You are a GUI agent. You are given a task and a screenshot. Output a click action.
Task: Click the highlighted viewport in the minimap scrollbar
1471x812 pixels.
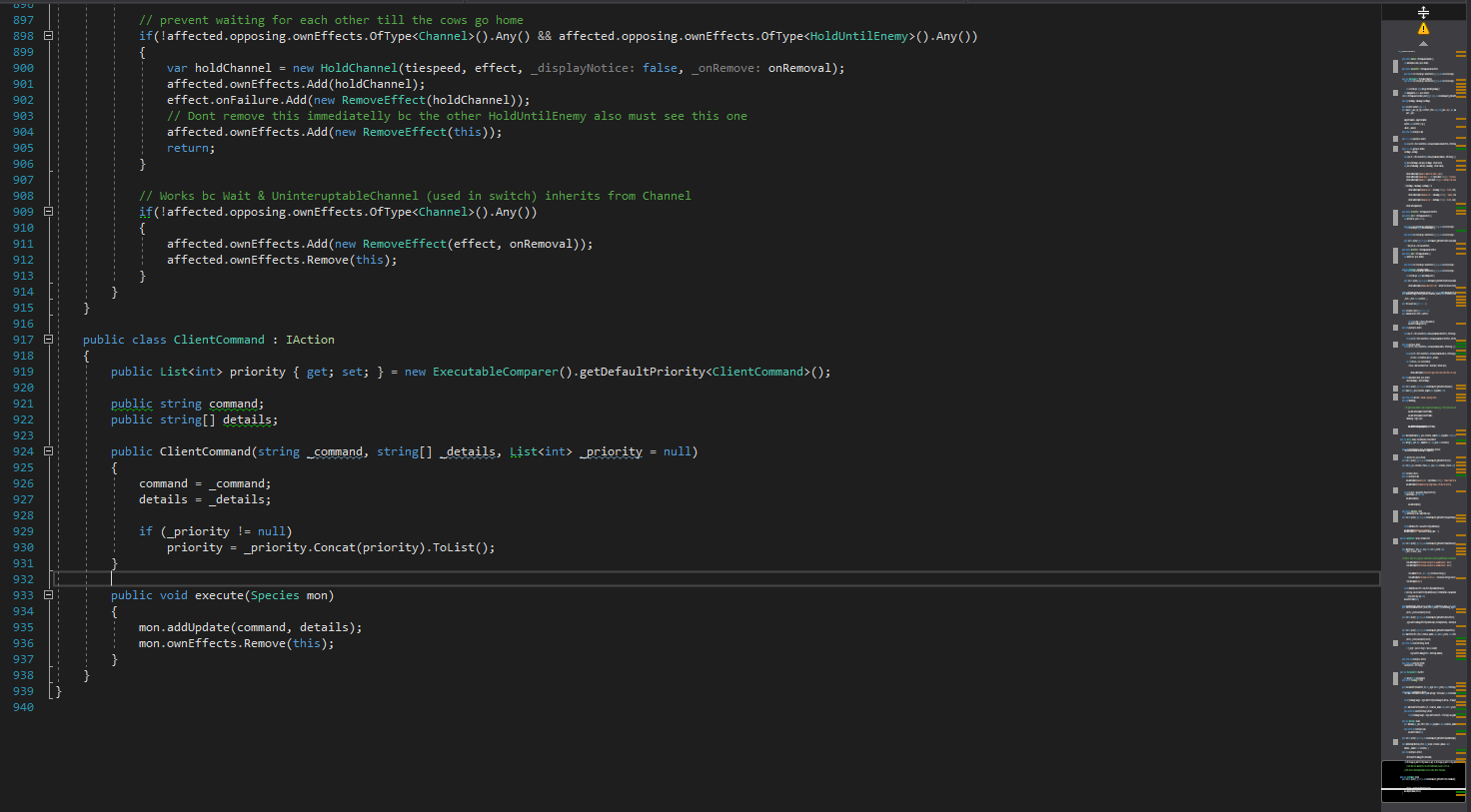1423,780
